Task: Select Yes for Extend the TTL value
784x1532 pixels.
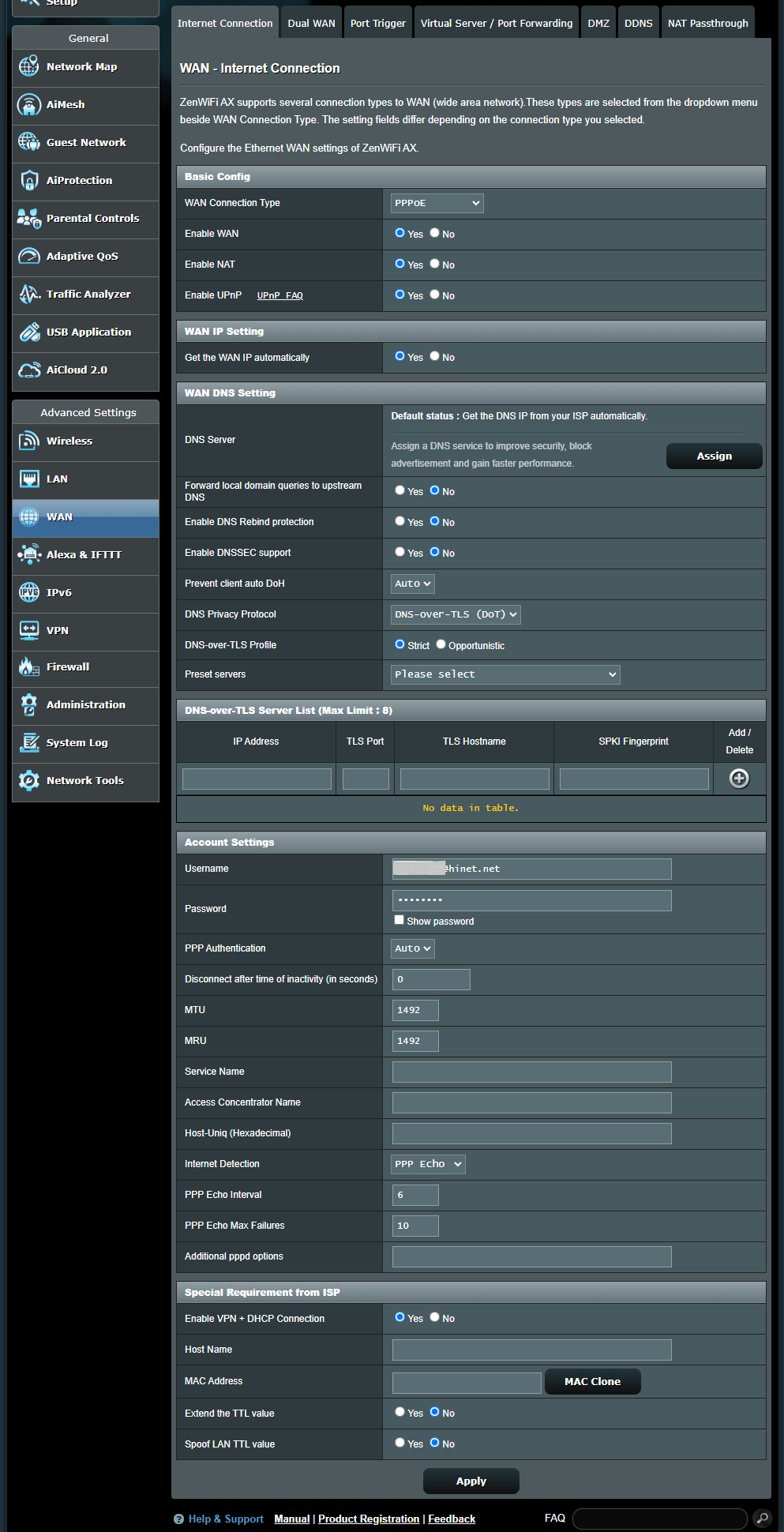Action: coord(400,1412)
